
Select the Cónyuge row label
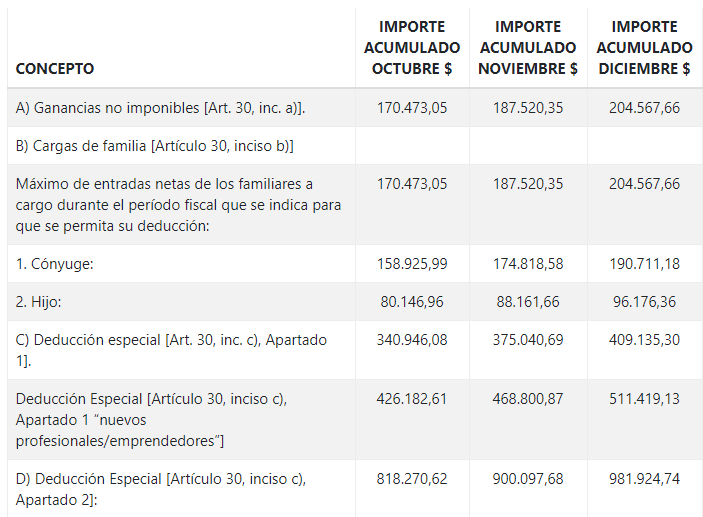pos(54,264)
